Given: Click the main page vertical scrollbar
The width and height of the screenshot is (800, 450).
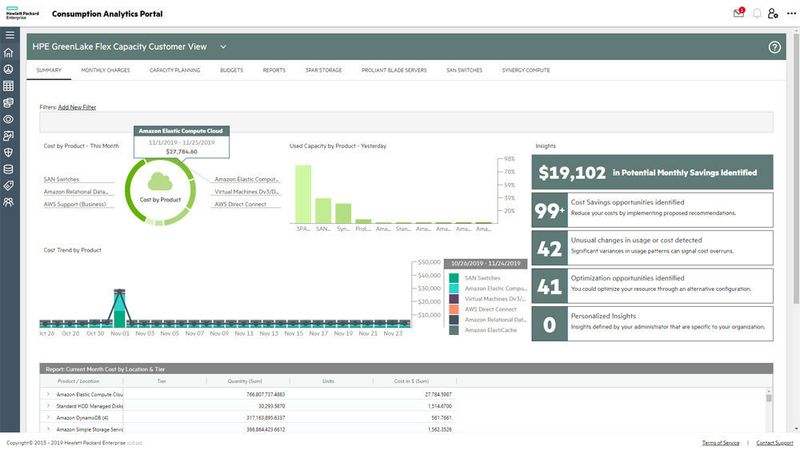Looking at the screenshot, I should [796, 168].
